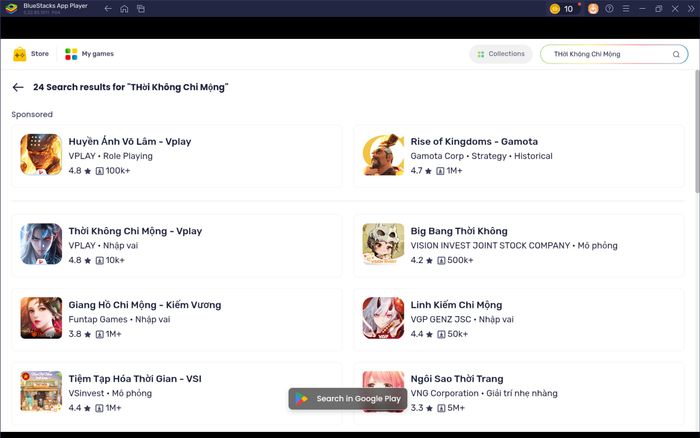The width and height of the screenshot is (700, 438).
Task: Click Funtap Games • Nhập vai text
Action: tap(119, 320)
